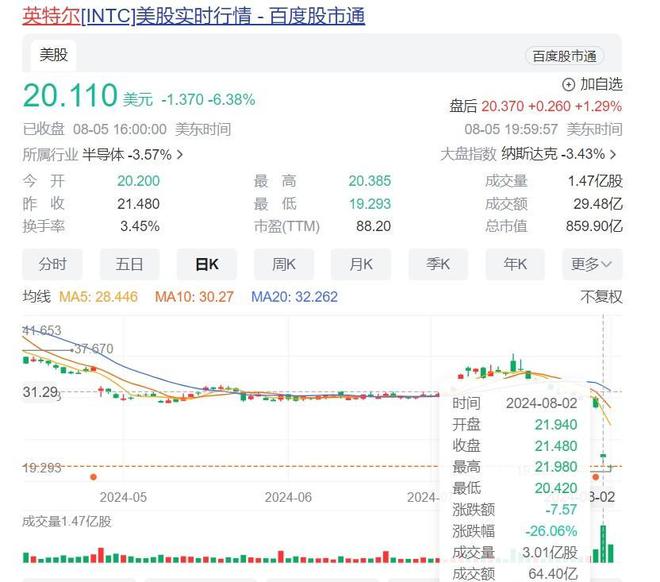660x582 pixels.
Task: Click the plus icon beside 加自选
Action: tap(568, 85)
